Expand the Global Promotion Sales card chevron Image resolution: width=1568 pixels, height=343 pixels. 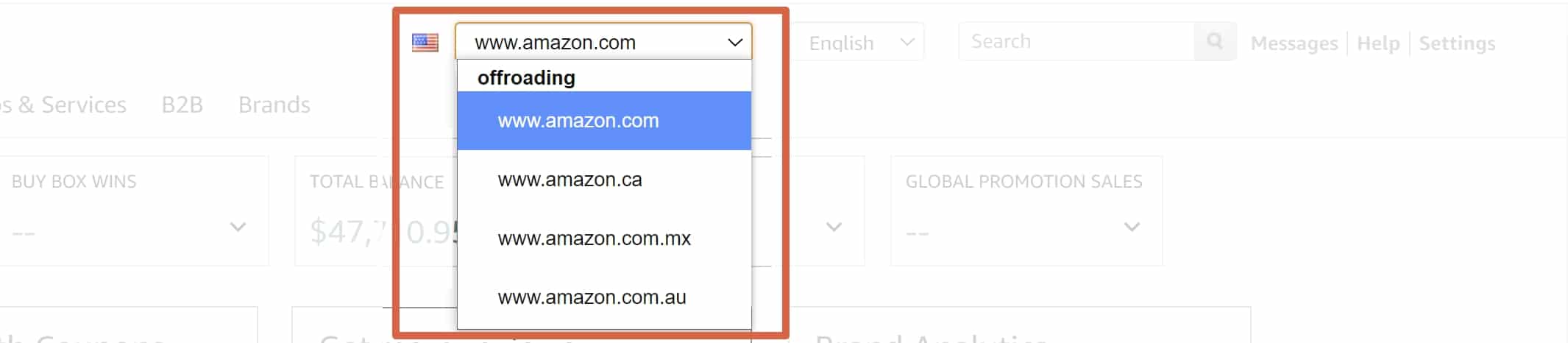pos(1132,227)
